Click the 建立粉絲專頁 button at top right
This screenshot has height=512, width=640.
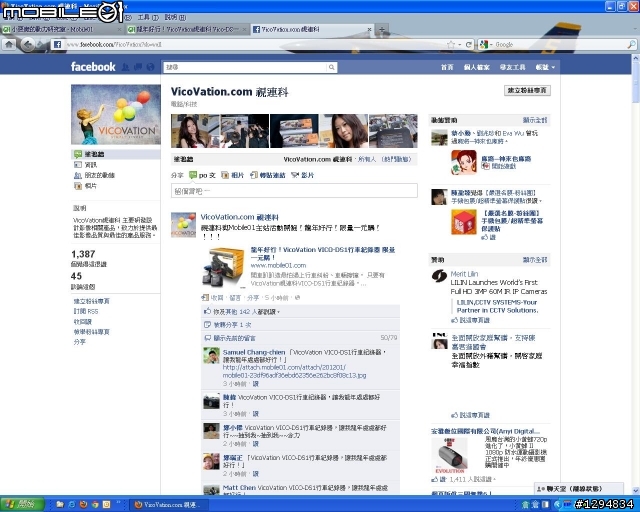coord(527,90)
